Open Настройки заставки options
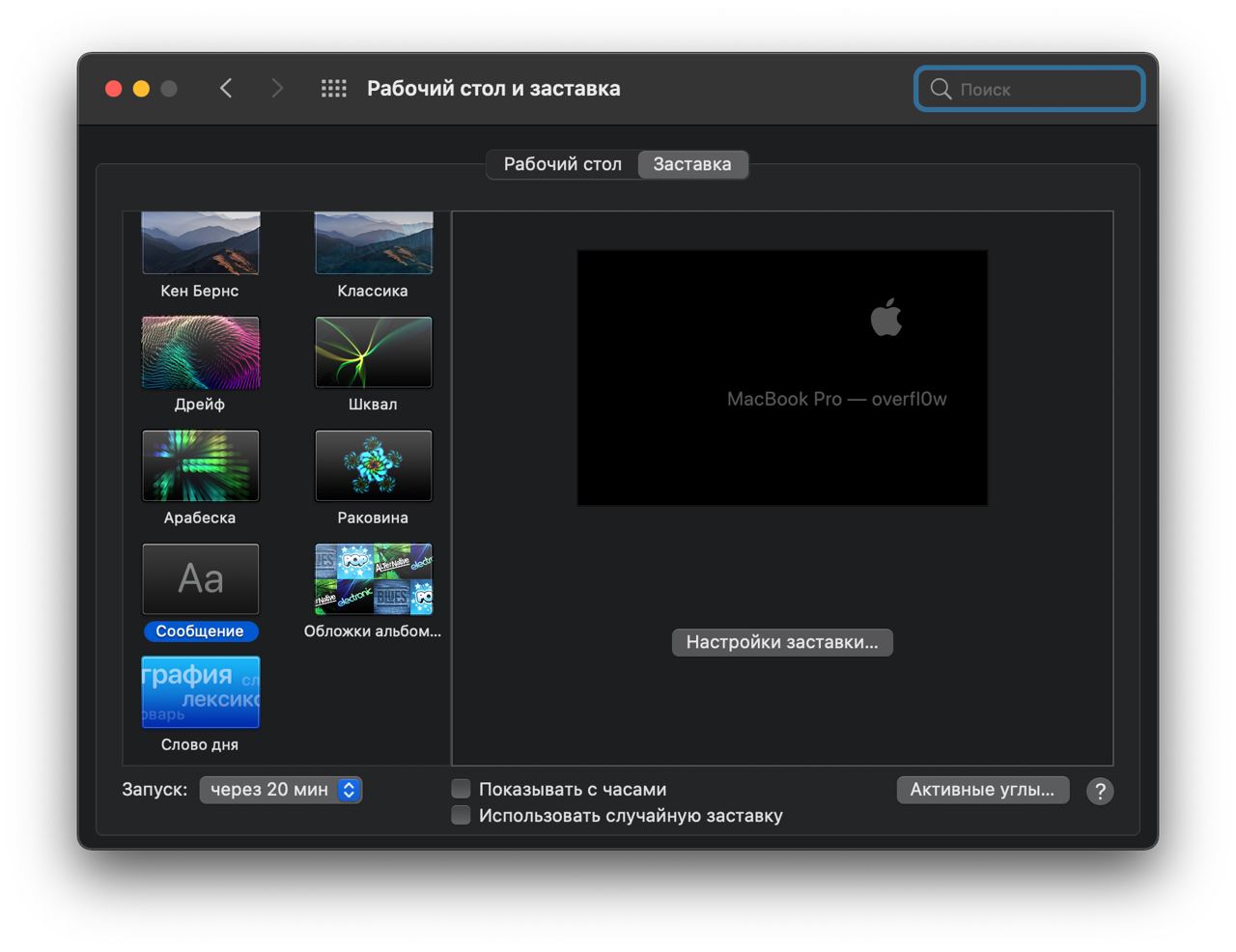The image size is (1236, 952). 782,642
